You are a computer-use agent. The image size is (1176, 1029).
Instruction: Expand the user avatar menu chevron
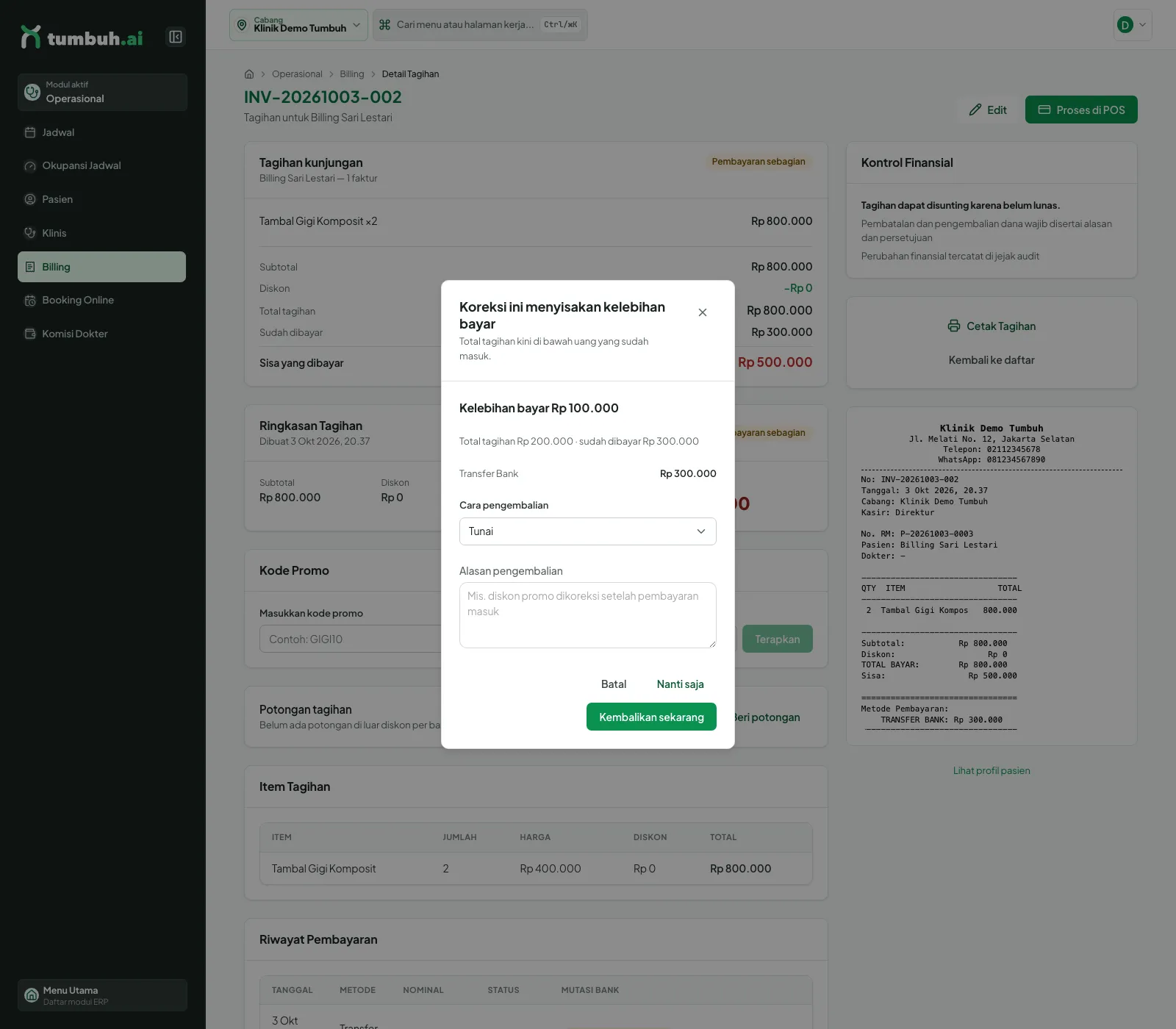click(1142, 25)
